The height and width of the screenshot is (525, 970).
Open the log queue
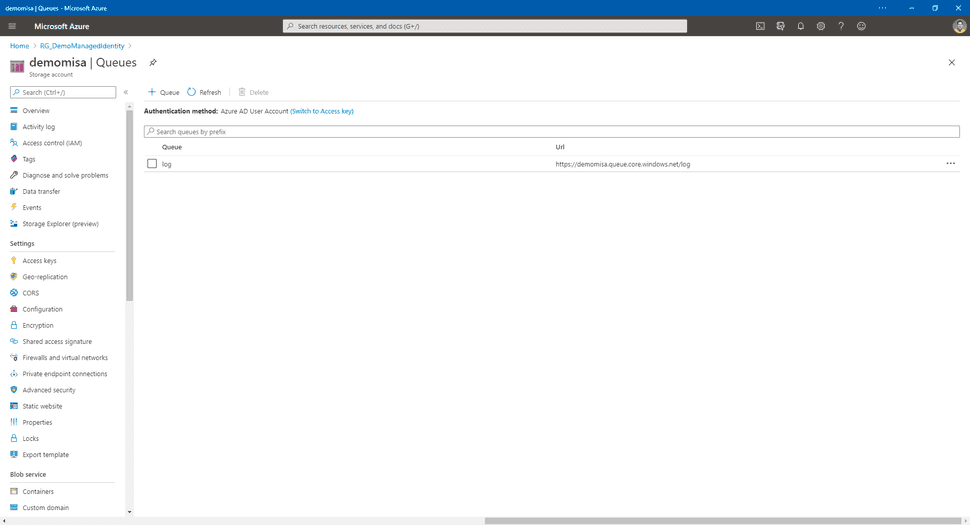pyautogui.click(x=166, y=164)
